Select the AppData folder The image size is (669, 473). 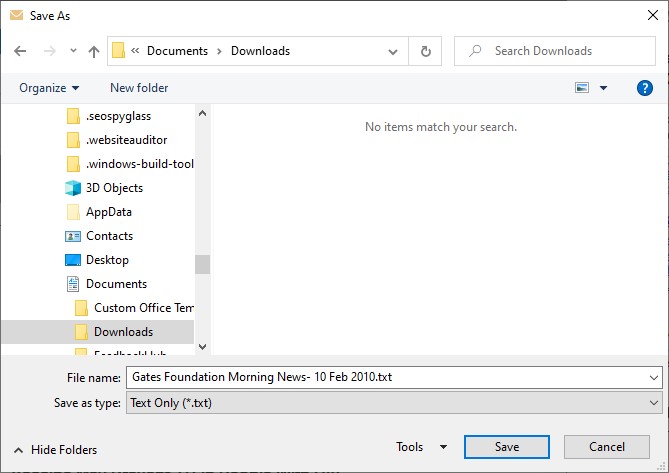pyautogui.click(x=109, y=212)
